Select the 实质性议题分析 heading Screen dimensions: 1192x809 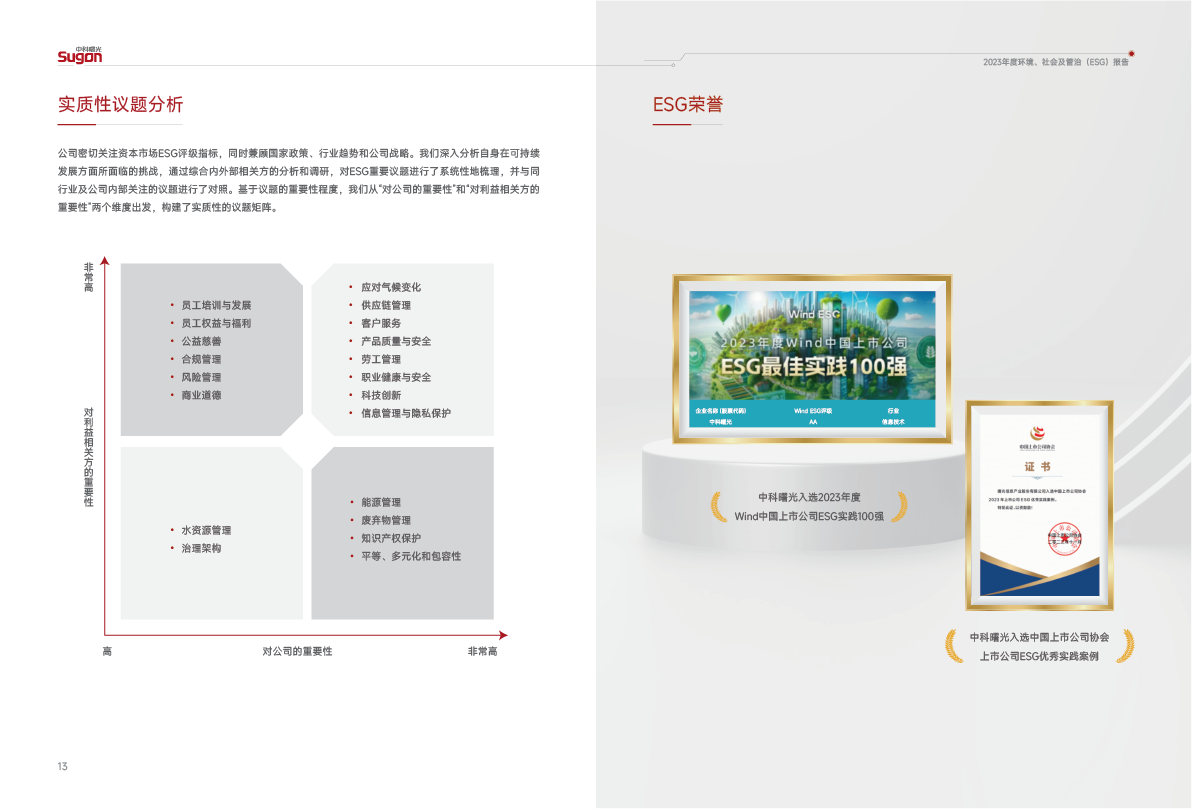[120, 105]
